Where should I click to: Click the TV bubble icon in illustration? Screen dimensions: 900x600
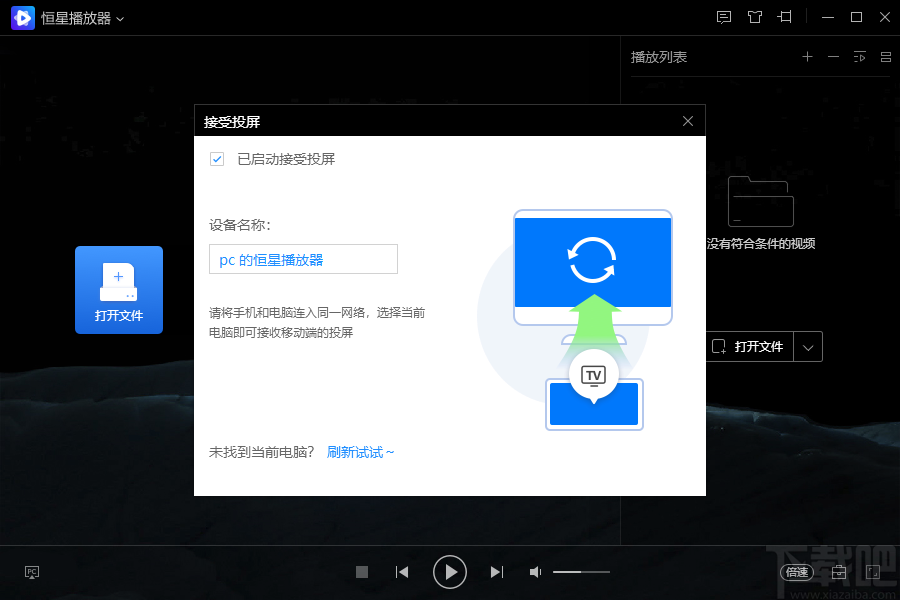pyautogui.click(x=593, y=376)
